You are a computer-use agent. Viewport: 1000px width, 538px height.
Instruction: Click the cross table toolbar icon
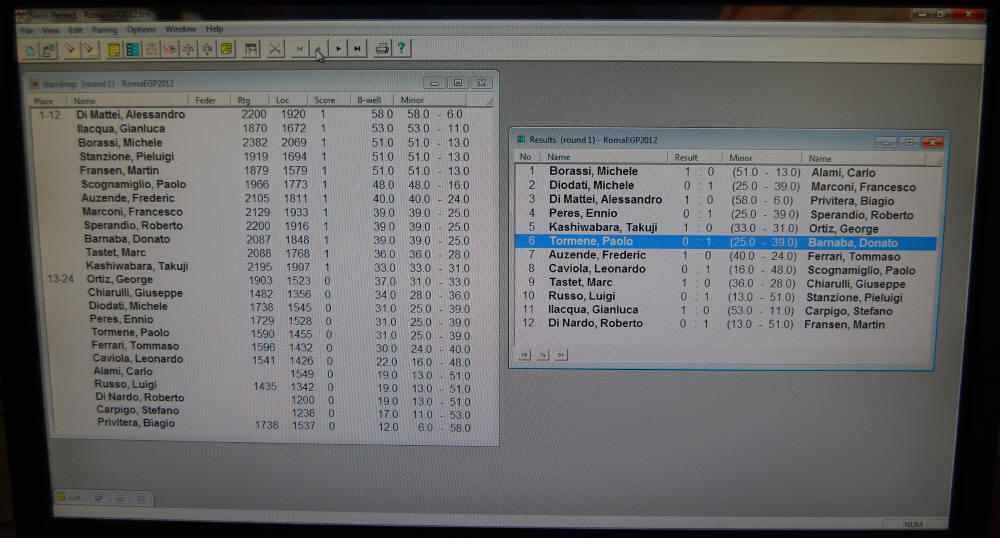tap(251, 49)
